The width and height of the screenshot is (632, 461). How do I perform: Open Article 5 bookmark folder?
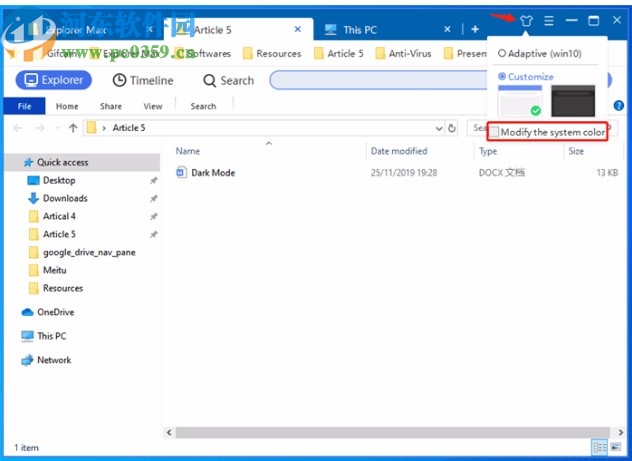[x=339, y=54]
